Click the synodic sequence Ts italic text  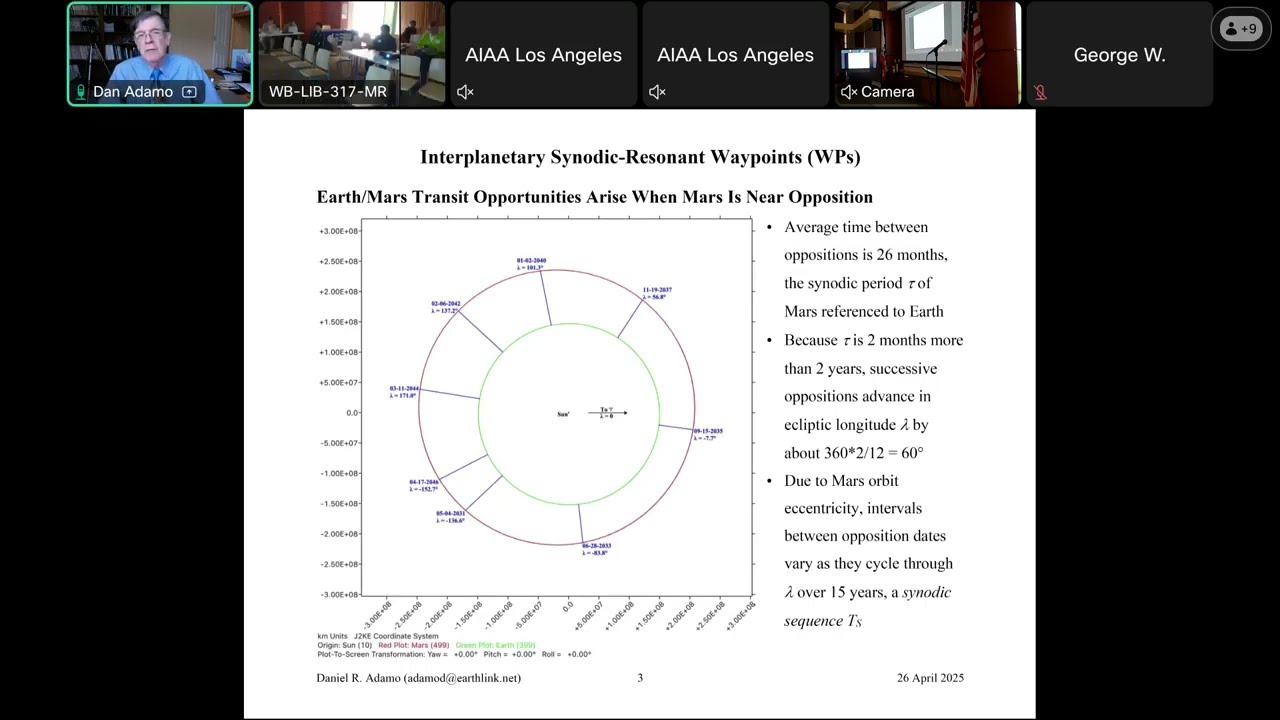(867, 606)
